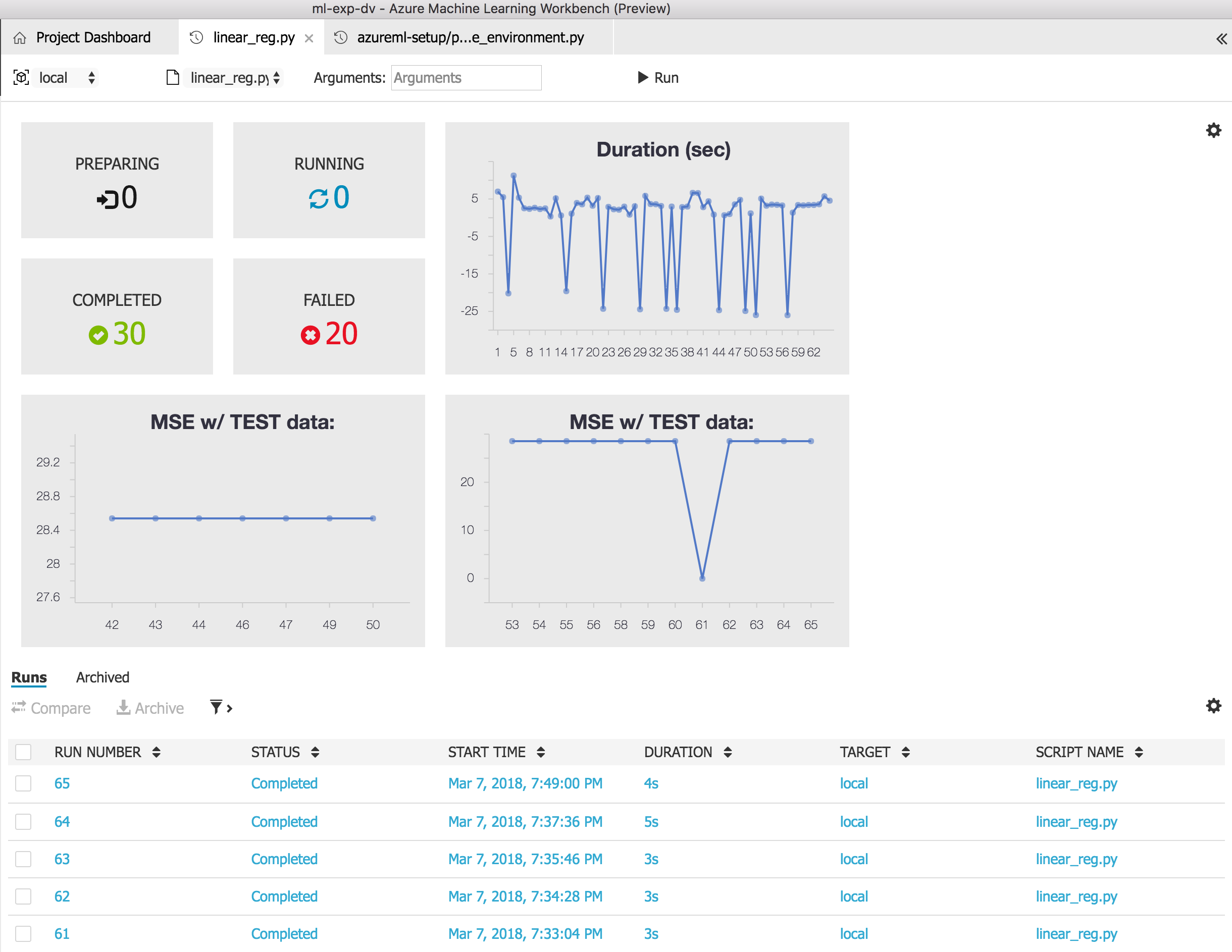Click the Compare arrows icon

pyautogui.click(x=19, y=707)
